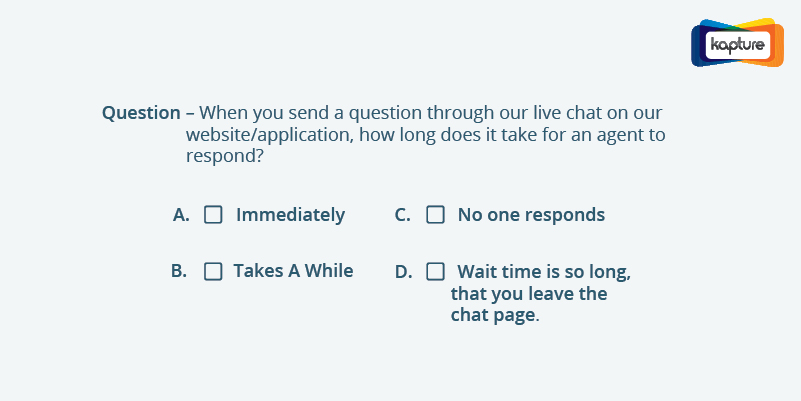Tick the Takes A While checkbox

point(213,271)
